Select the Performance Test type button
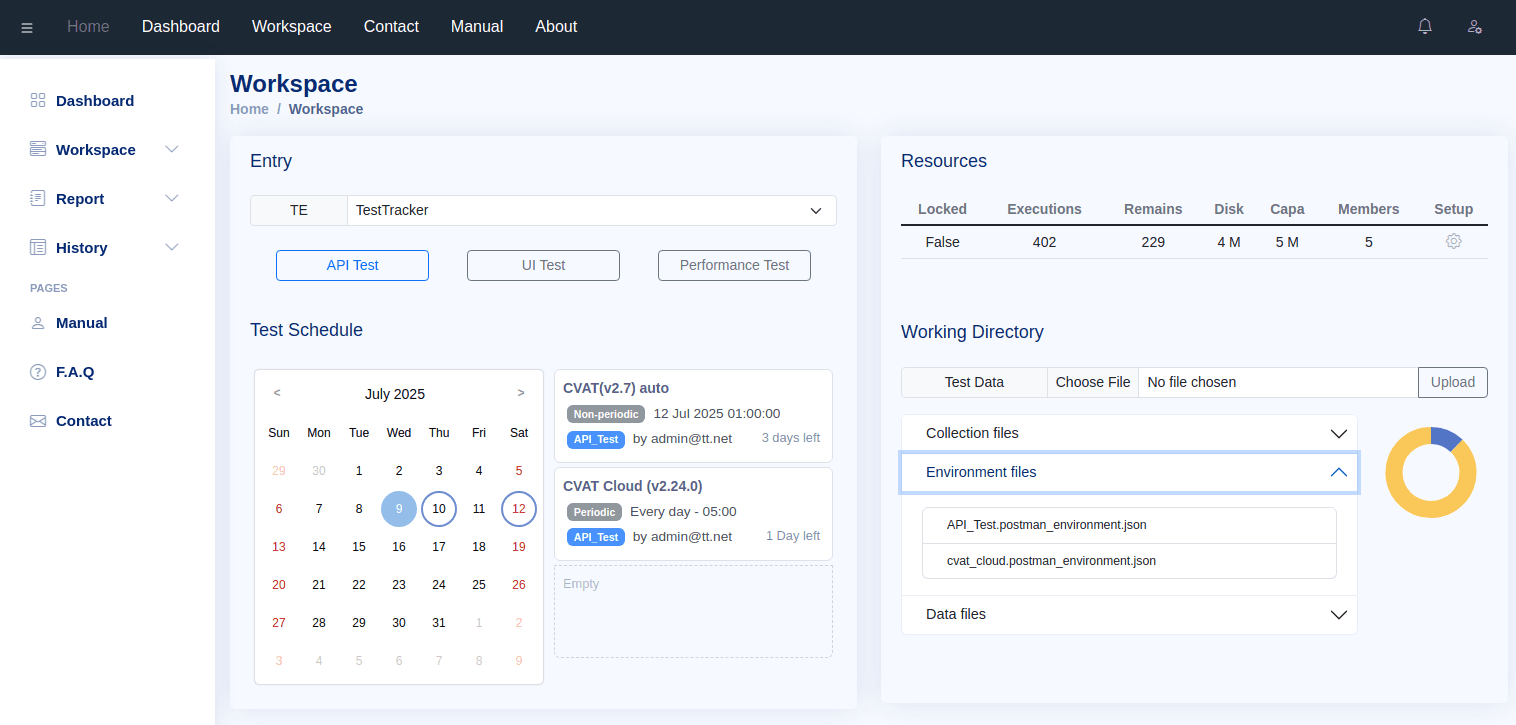The height and width of the screenshot is (725, 1516). pyautogui.click(x=734, y=265)
